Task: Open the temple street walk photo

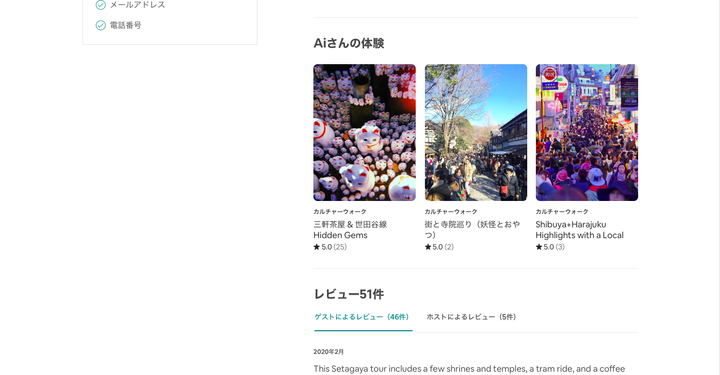Action: pyautogui.click(x=476, y=132)
